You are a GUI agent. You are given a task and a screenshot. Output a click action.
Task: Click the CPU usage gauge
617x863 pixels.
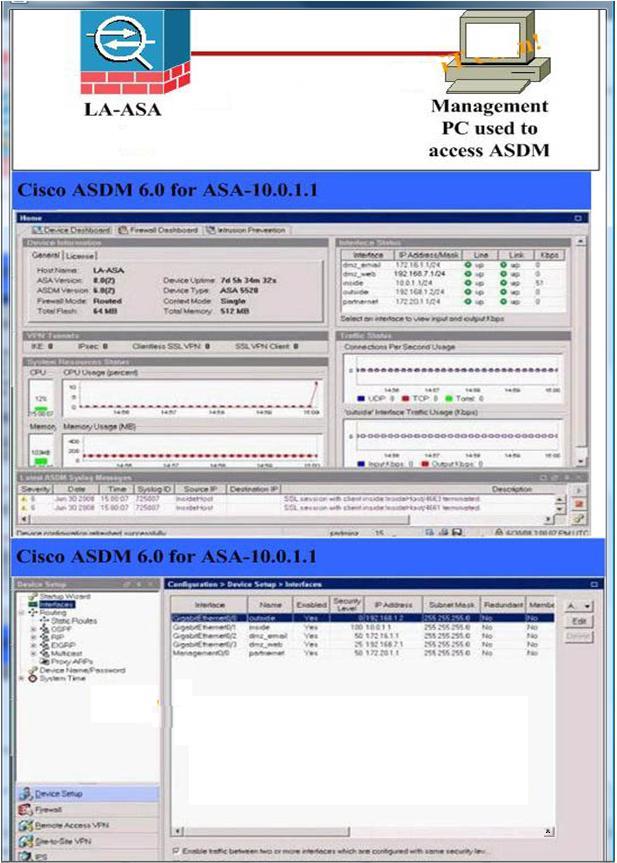point(41,398)
